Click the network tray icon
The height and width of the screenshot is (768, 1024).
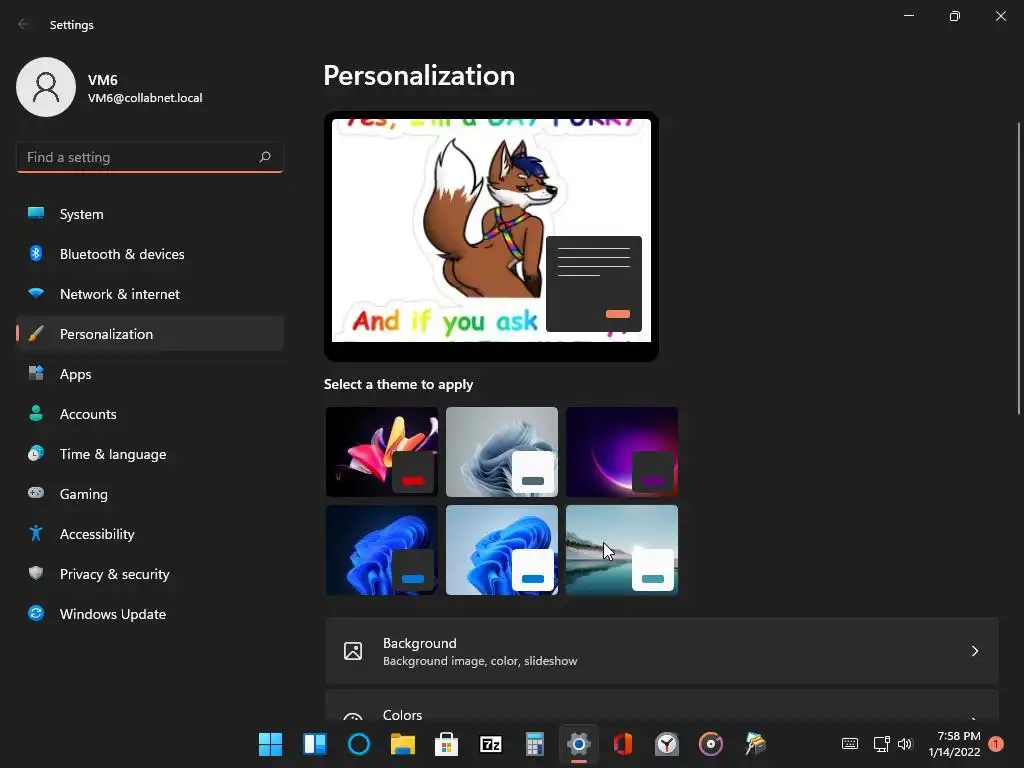tap(881, 744)
